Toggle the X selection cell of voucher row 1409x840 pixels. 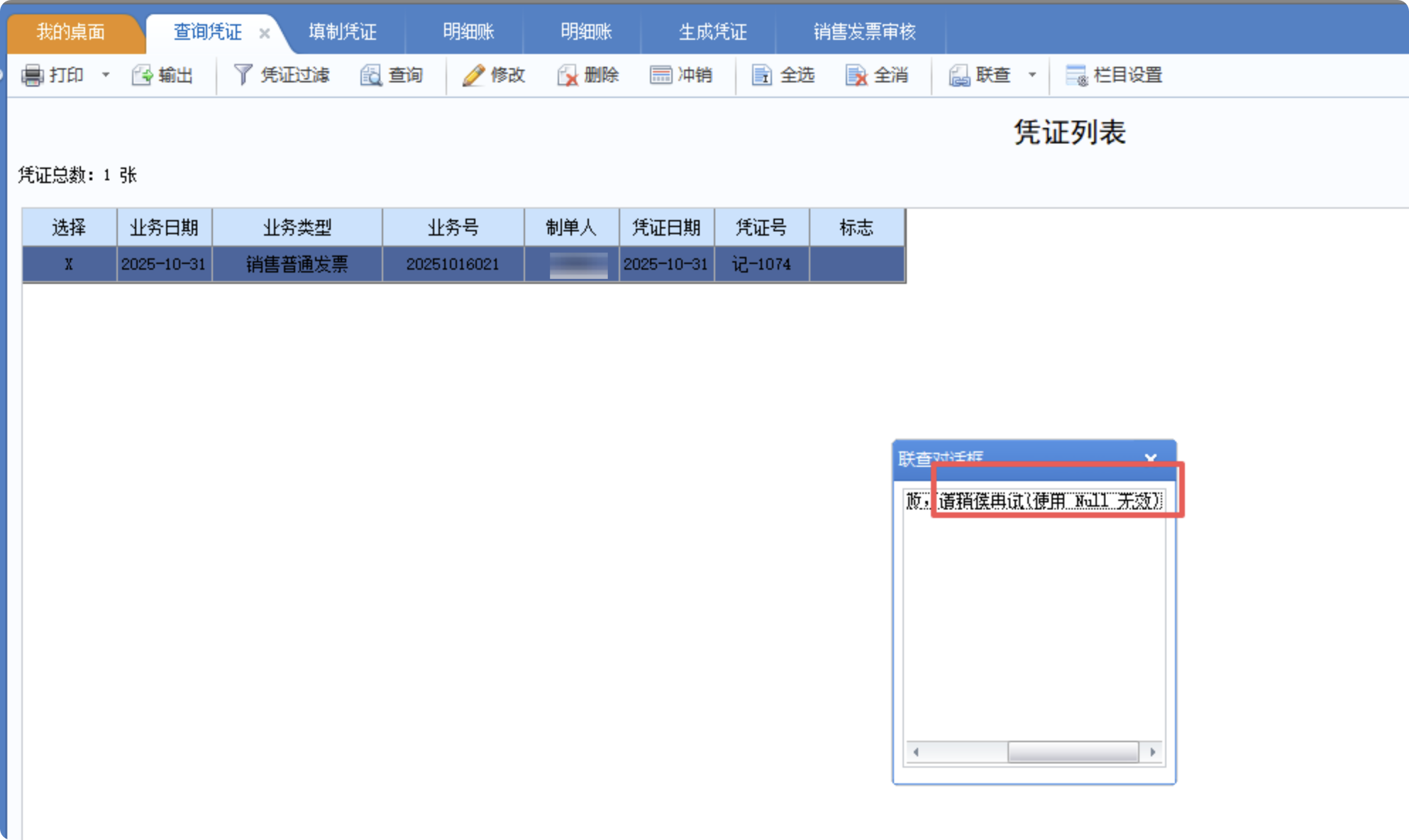[x=69, y=265]
